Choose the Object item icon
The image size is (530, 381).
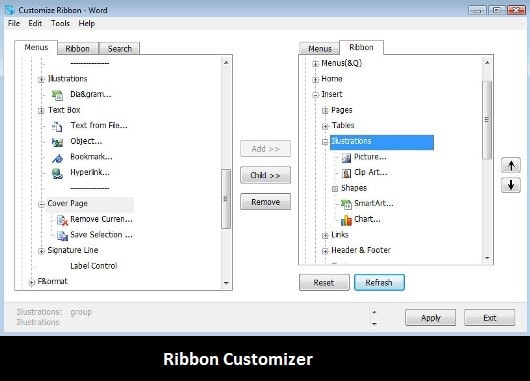tap(57, 142)
